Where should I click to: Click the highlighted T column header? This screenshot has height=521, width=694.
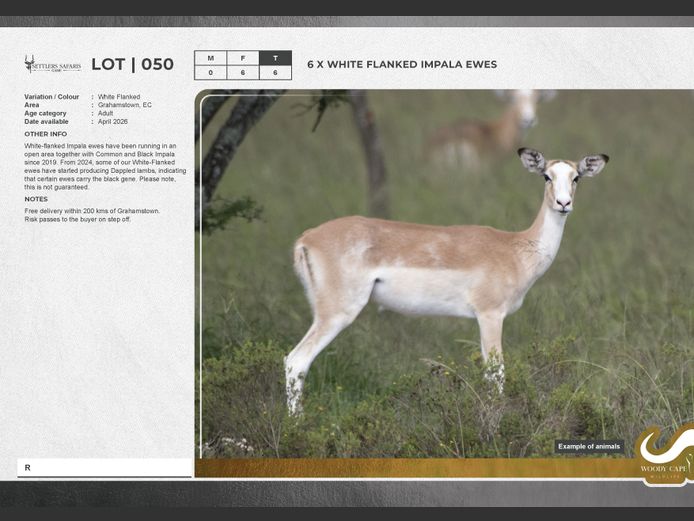(275, 58)
